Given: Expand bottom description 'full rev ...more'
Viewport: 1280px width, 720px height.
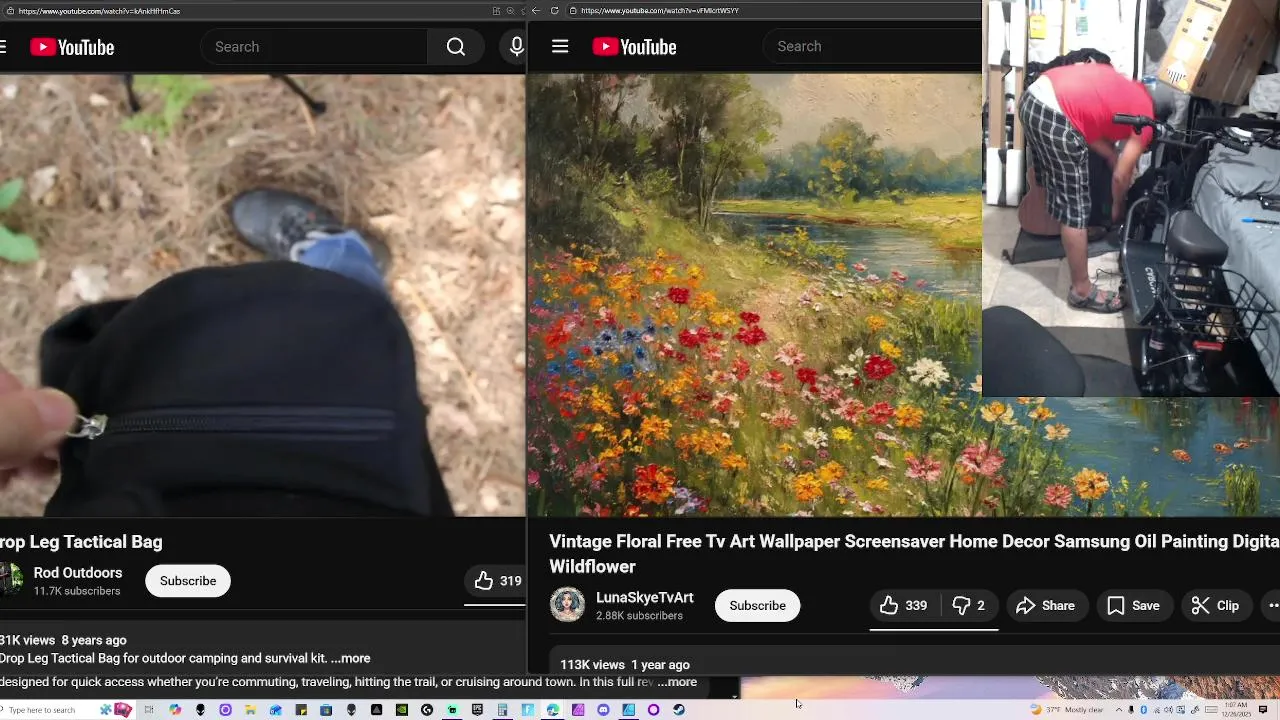Looking at the screenshot, I should [677, 682].
